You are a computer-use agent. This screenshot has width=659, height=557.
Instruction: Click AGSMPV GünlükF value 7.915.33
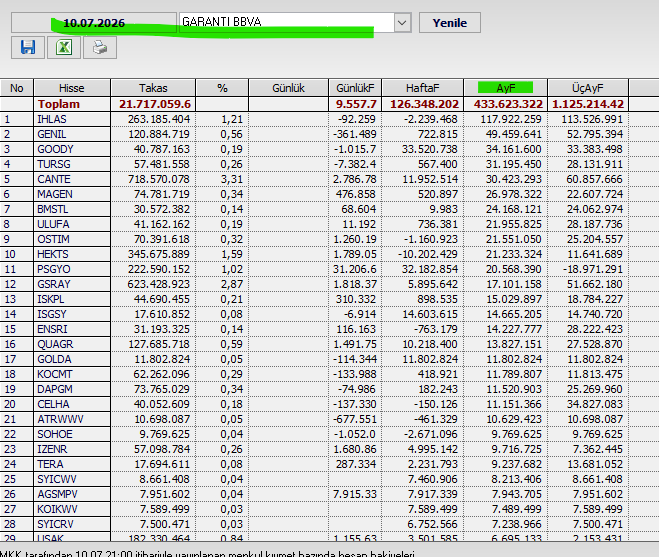355,494
